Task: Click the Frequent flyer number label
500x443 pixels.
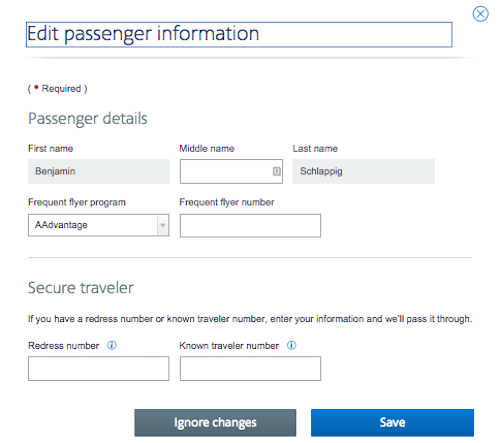Action: (x=227, y=202)
